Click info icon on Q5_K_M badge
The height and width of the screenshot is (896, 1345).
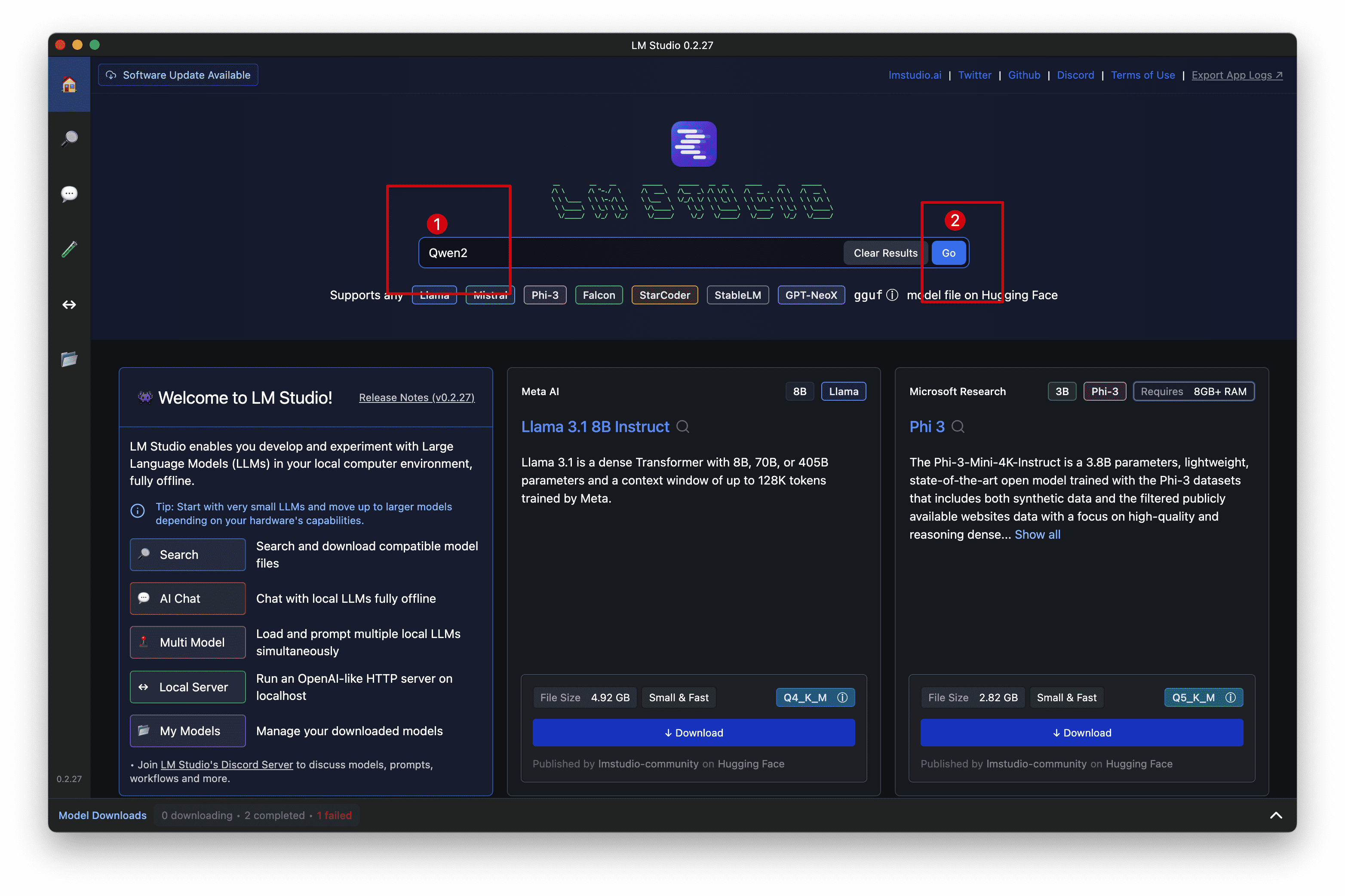tap(1230, 697)
